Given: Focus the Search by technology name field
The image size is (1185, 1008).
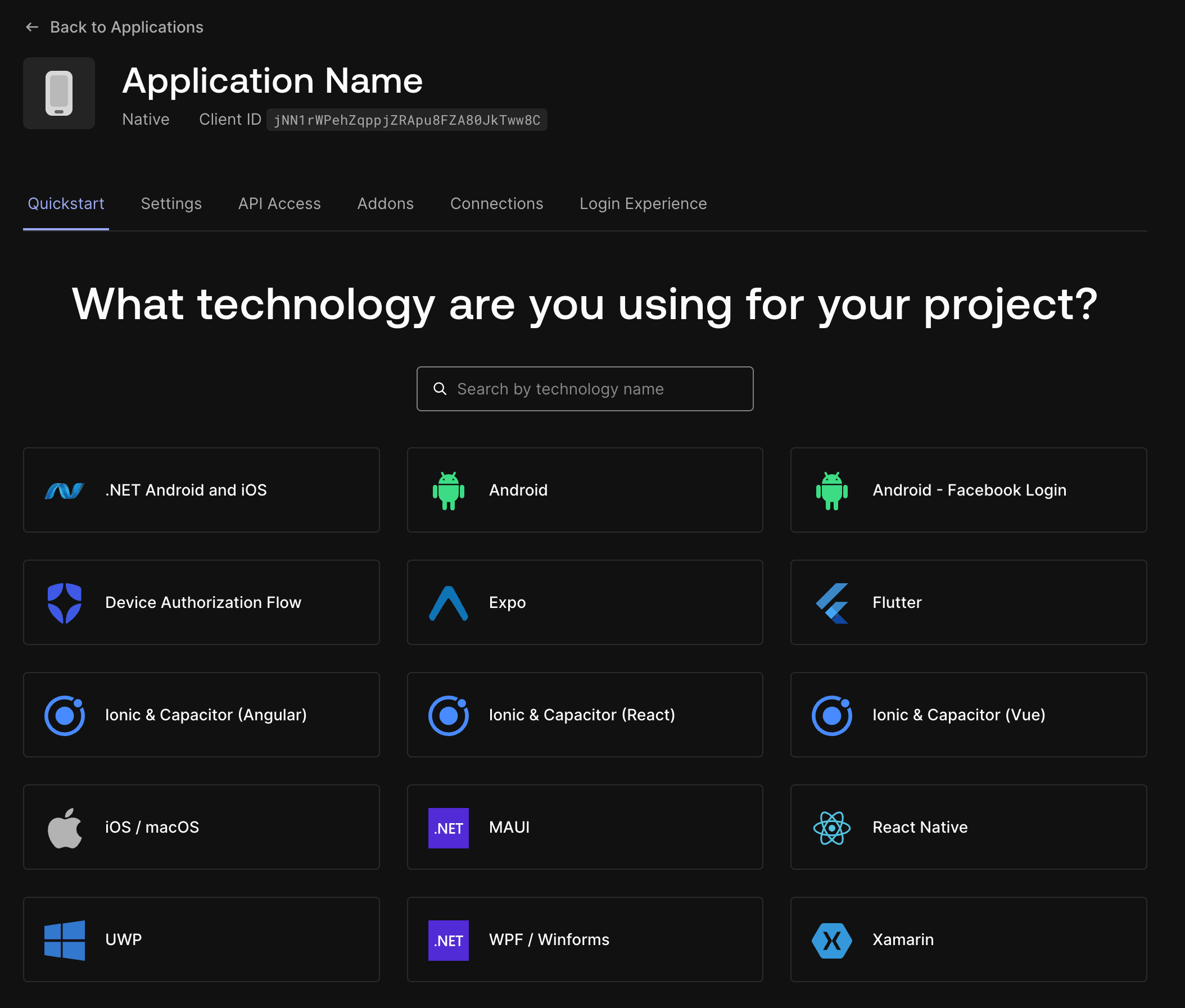Looking at the screenshot, I should [585, 389].
